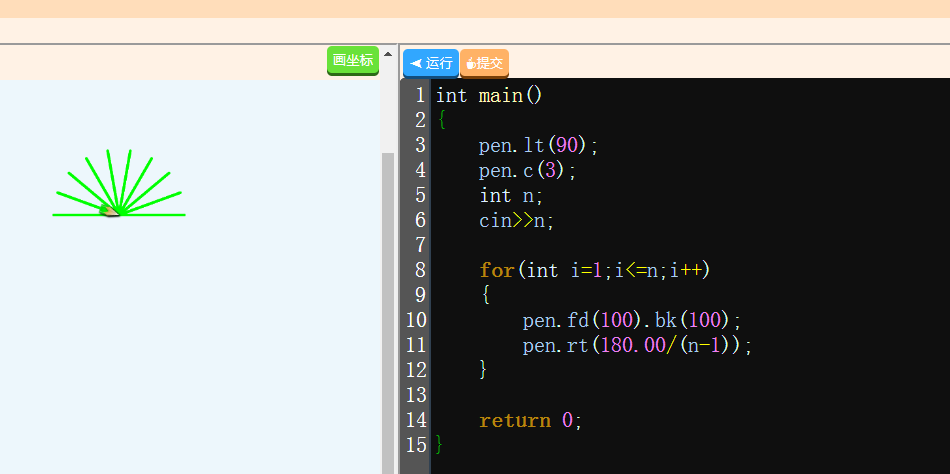
Task: Click the text 'int main()' on line 1
Action: [x=489, y=96]
